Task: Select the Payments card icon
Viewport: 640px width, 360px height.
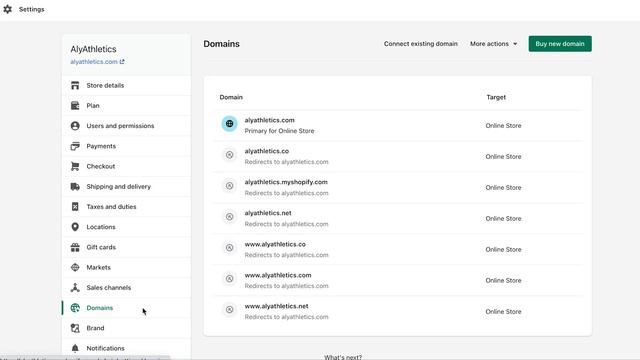Action: tap(75, 146)
